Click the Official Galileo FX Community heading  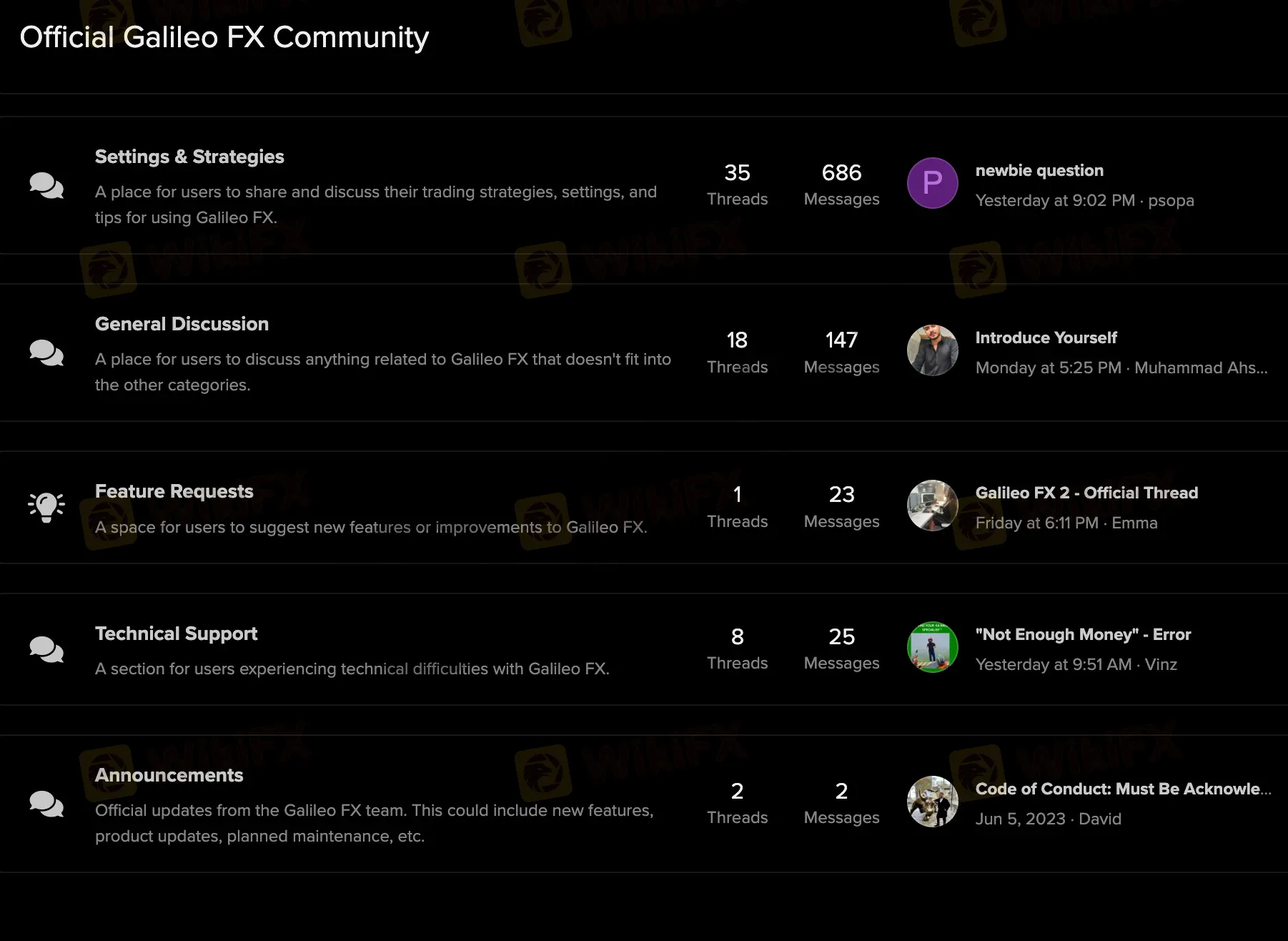point(224,36)
